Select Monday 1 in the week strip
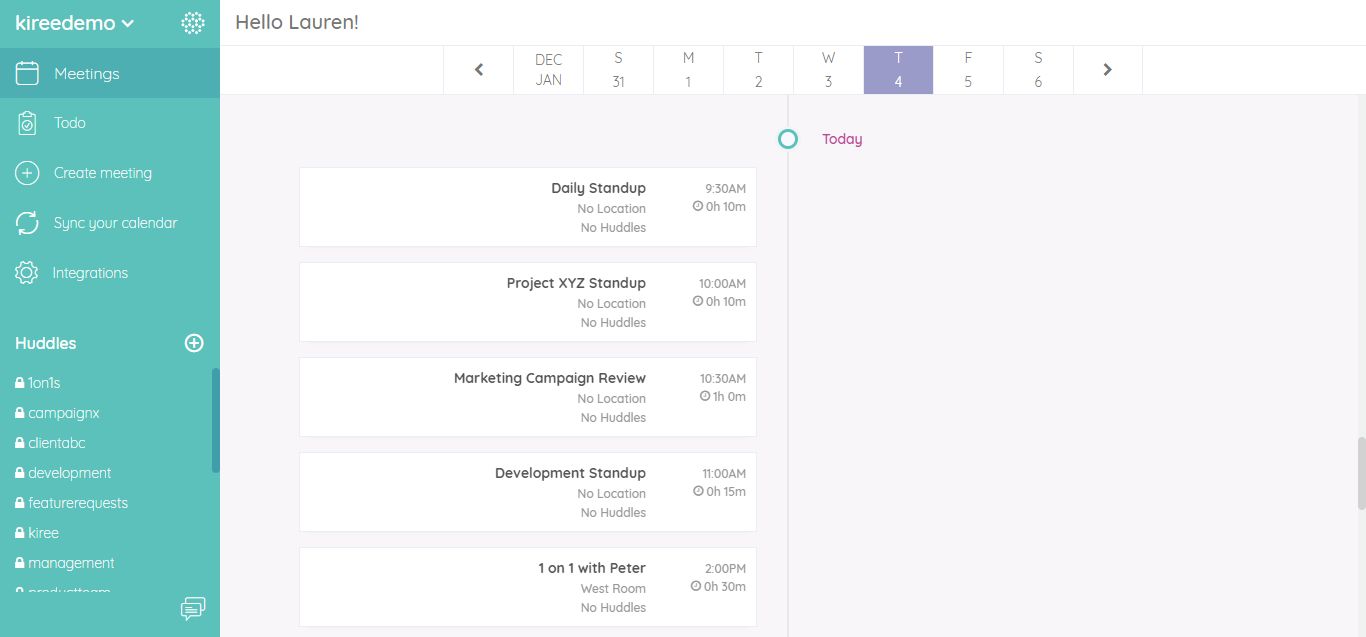The image size is (1366, 637). point(688,69)
